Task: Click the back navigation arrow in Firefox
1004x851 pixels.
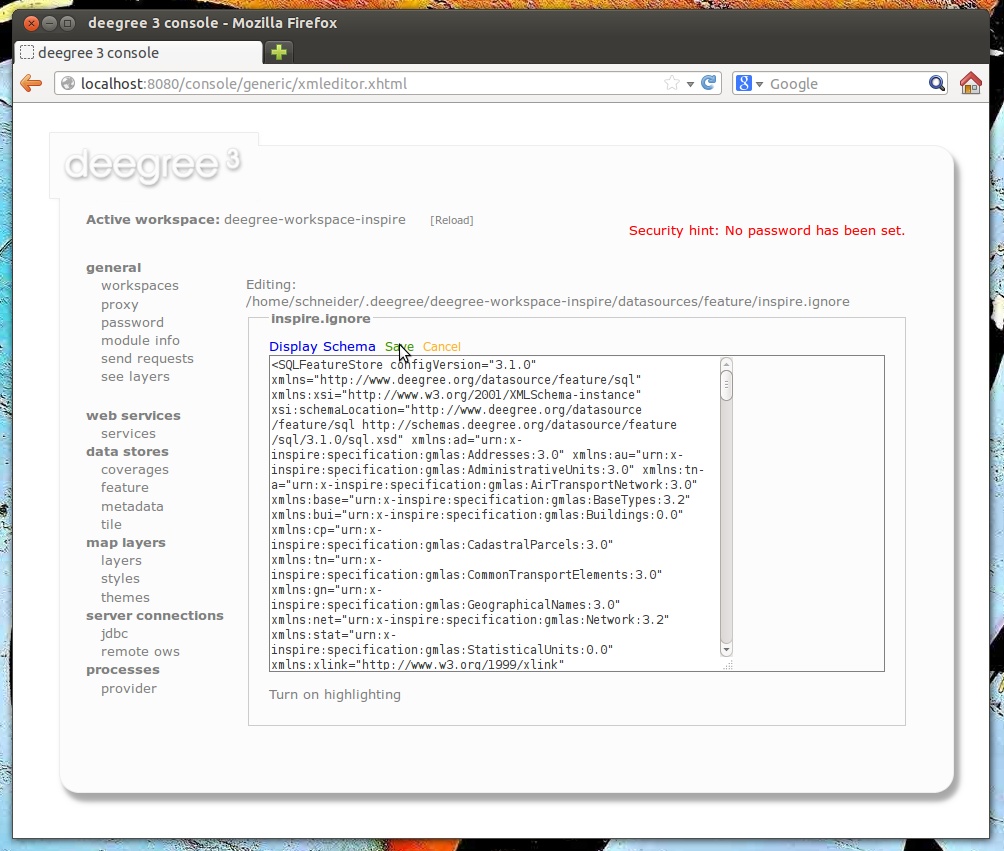Action: [x=30, y=83]
